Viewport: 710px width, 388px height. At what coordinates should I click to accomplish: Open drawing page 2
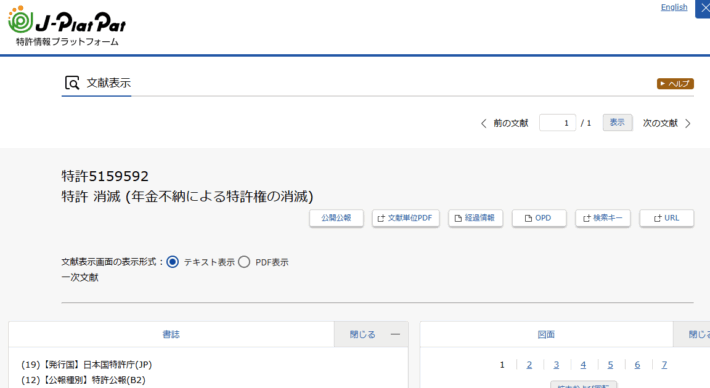[529, 365]
